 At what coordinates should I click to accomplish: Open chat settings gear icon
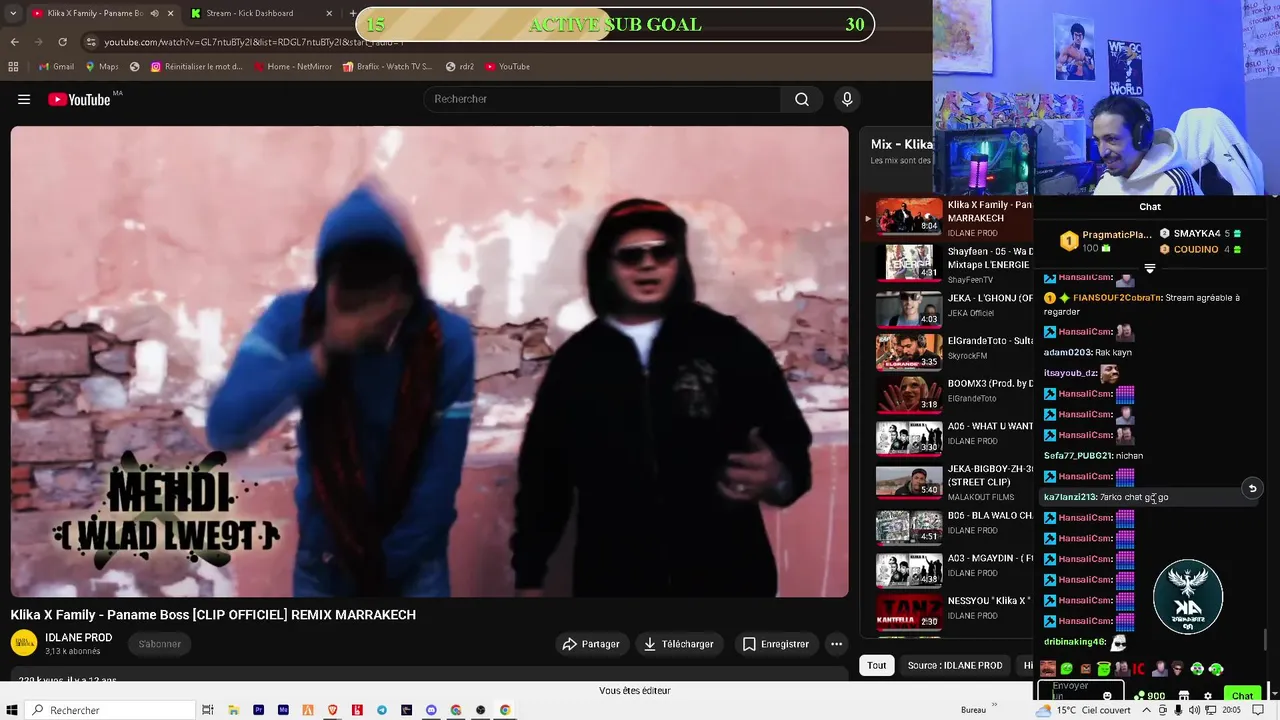pos(1208,695)
